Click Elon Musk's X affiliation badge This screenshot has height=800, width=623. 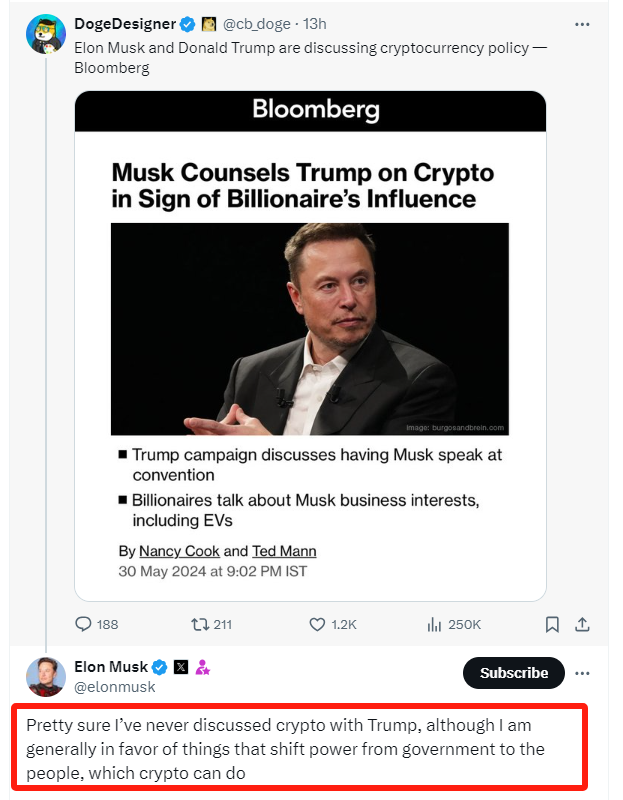point(180,667)
